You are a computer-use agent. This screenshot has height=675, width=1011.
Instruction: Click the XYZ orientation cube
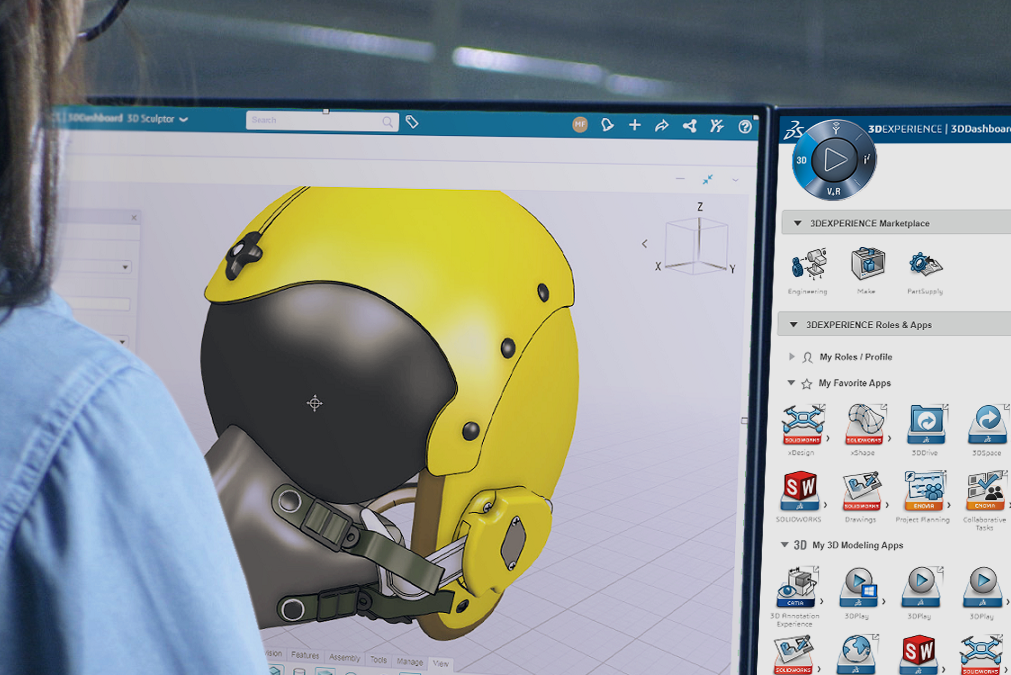pos(696,245)
